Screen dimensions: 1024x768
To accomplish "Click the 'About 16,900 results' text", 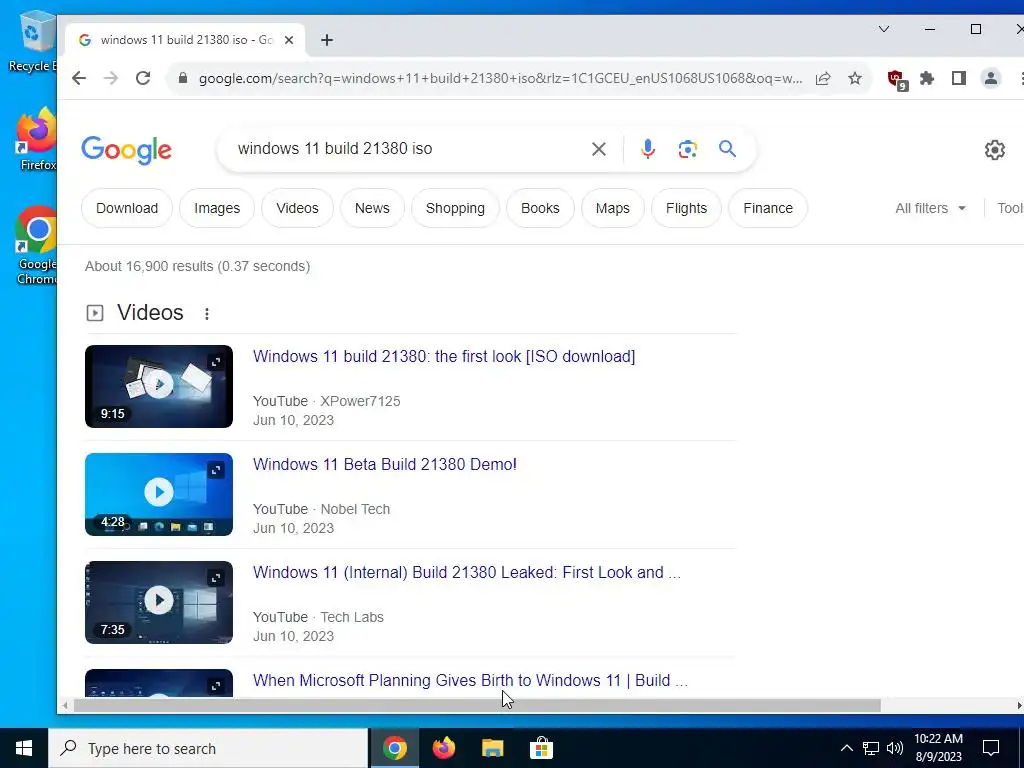I will point(197,266).
